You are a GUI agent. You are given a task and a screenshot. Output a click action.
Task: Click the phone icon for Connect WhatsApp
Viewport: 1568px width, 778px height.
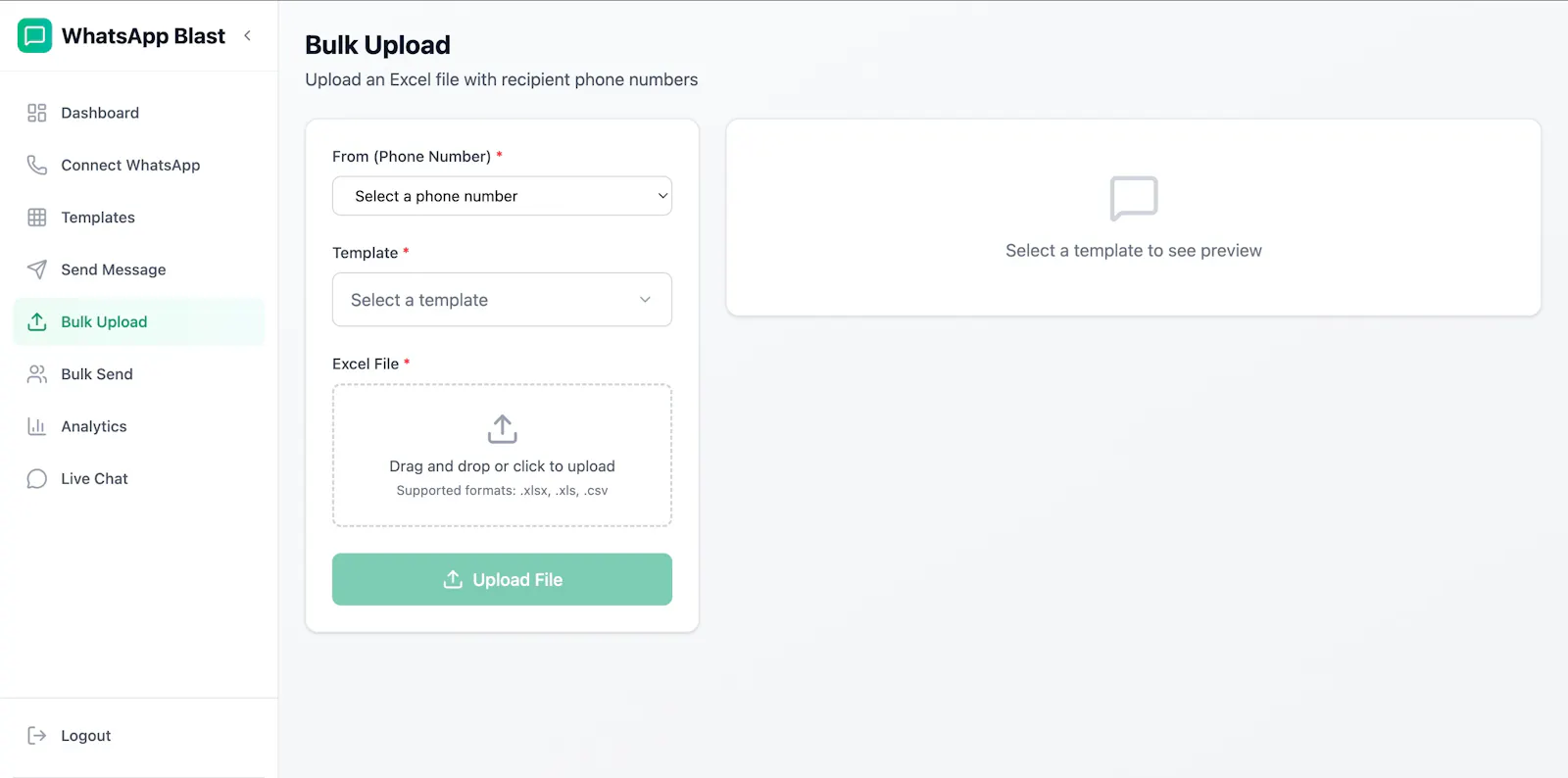point(37,165)
